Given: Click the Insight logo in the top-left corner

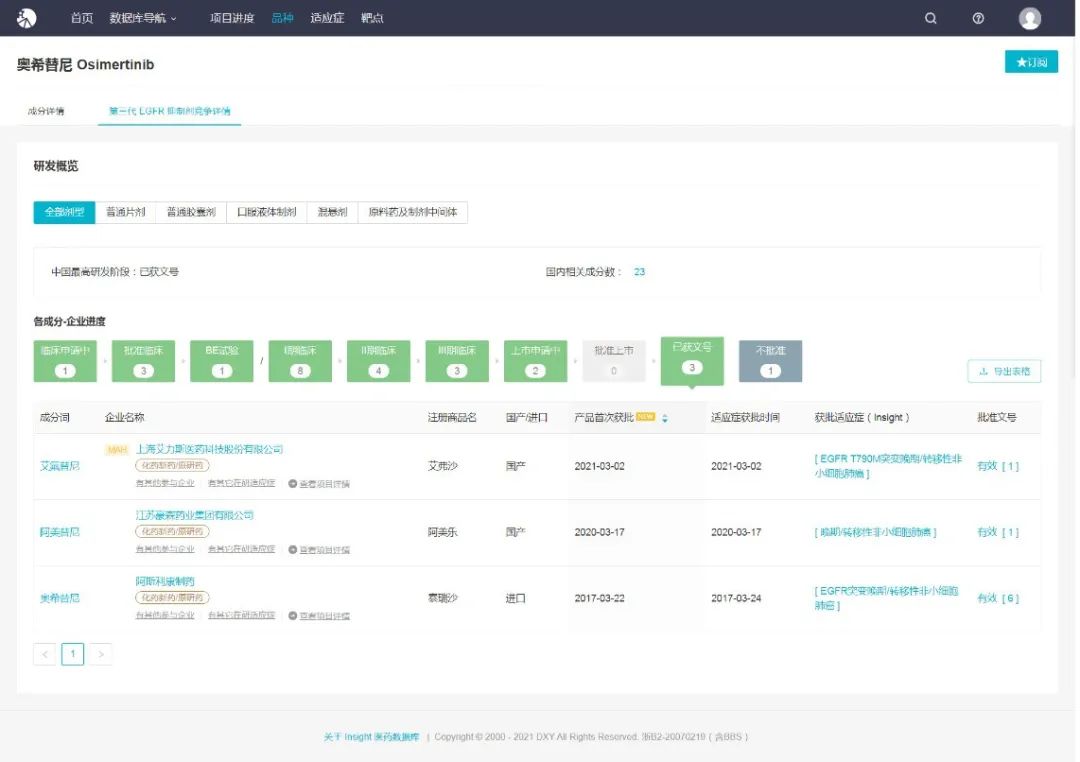Looking at the screenshot, I should pos(27,18).
